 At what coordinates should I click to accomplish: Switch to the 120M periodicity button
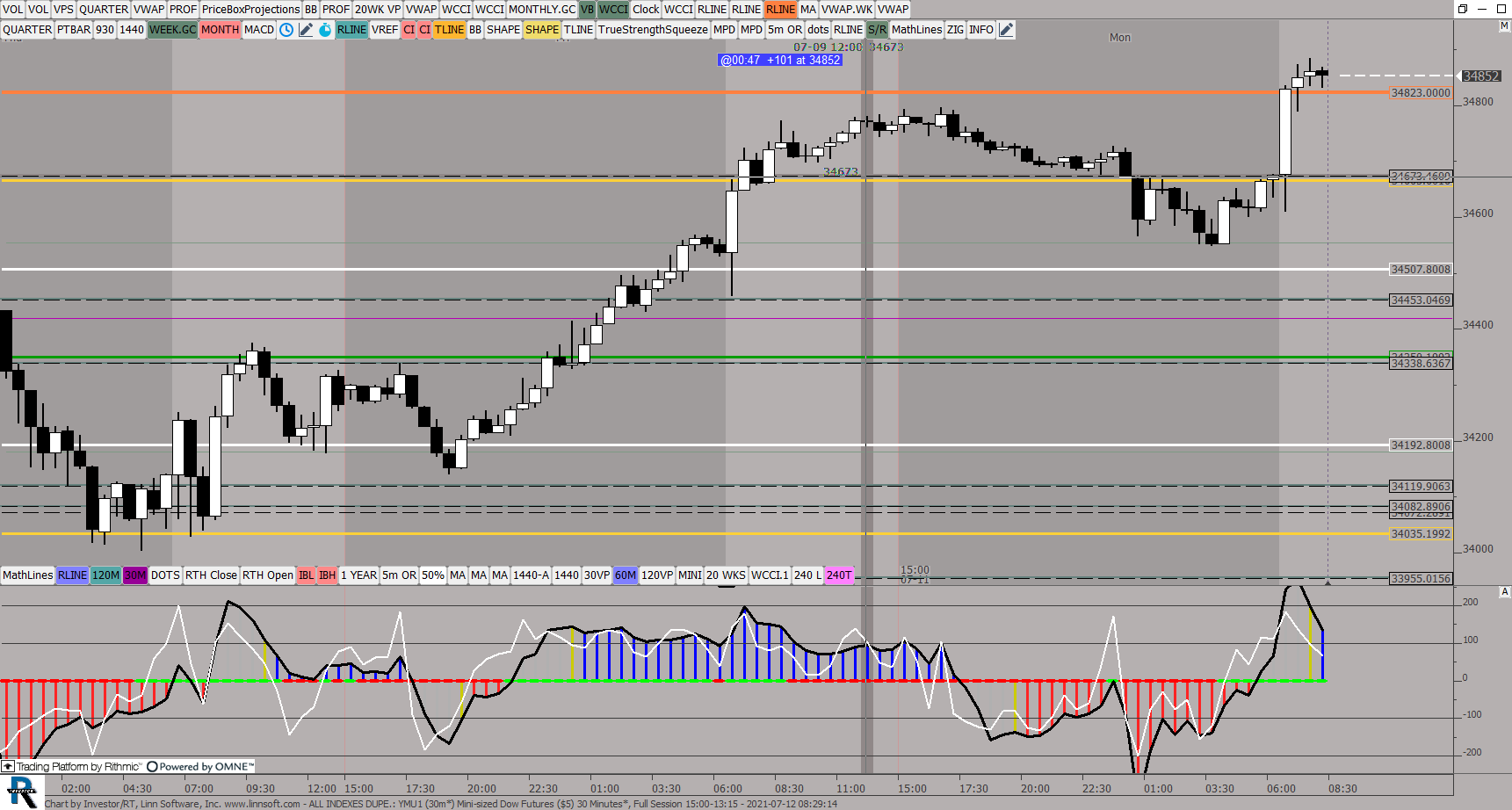coord(105,575)
